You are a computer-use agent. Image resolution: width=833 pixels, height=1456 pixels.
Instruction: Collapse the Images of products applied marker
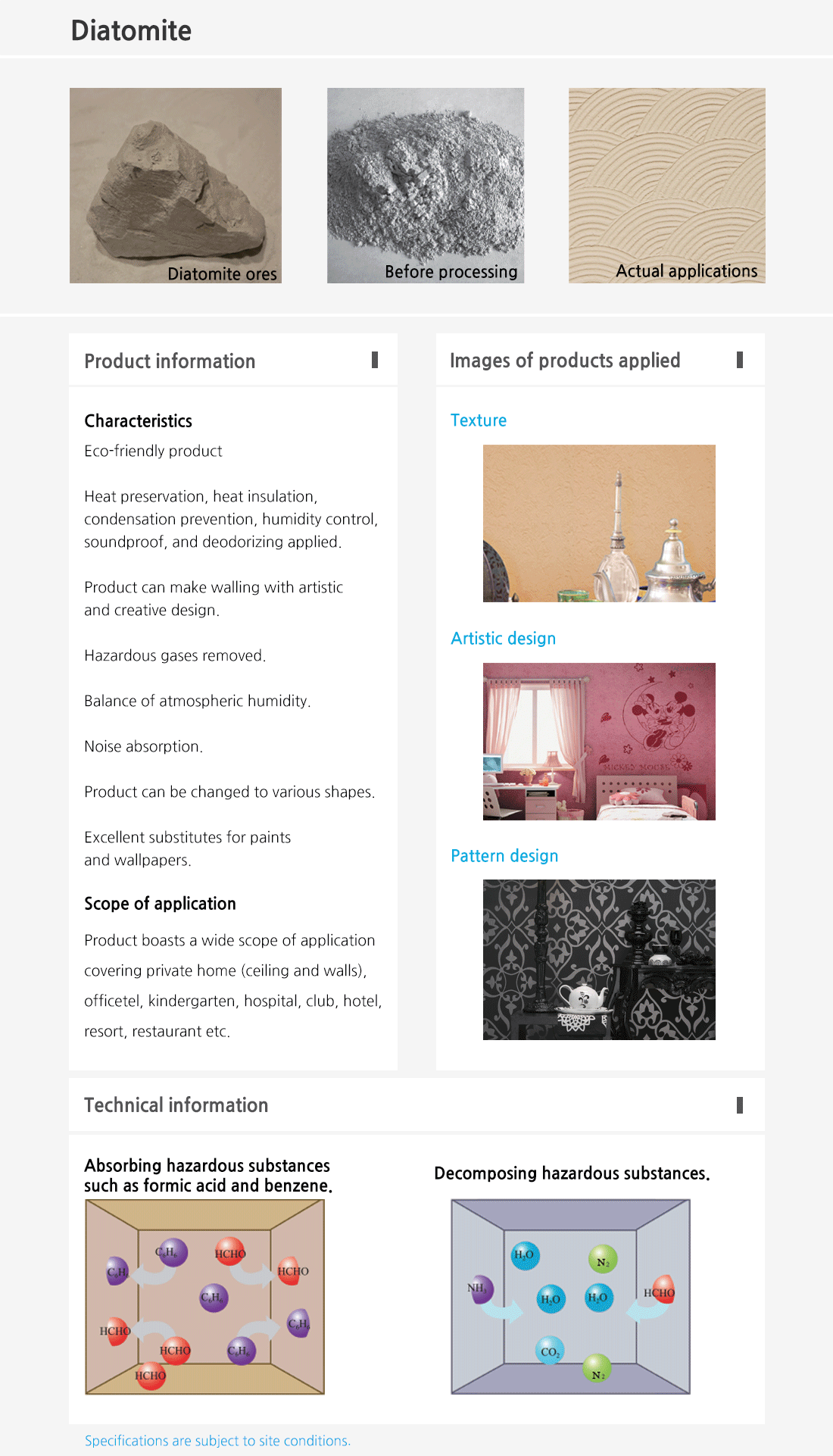[x=740, y=360]
